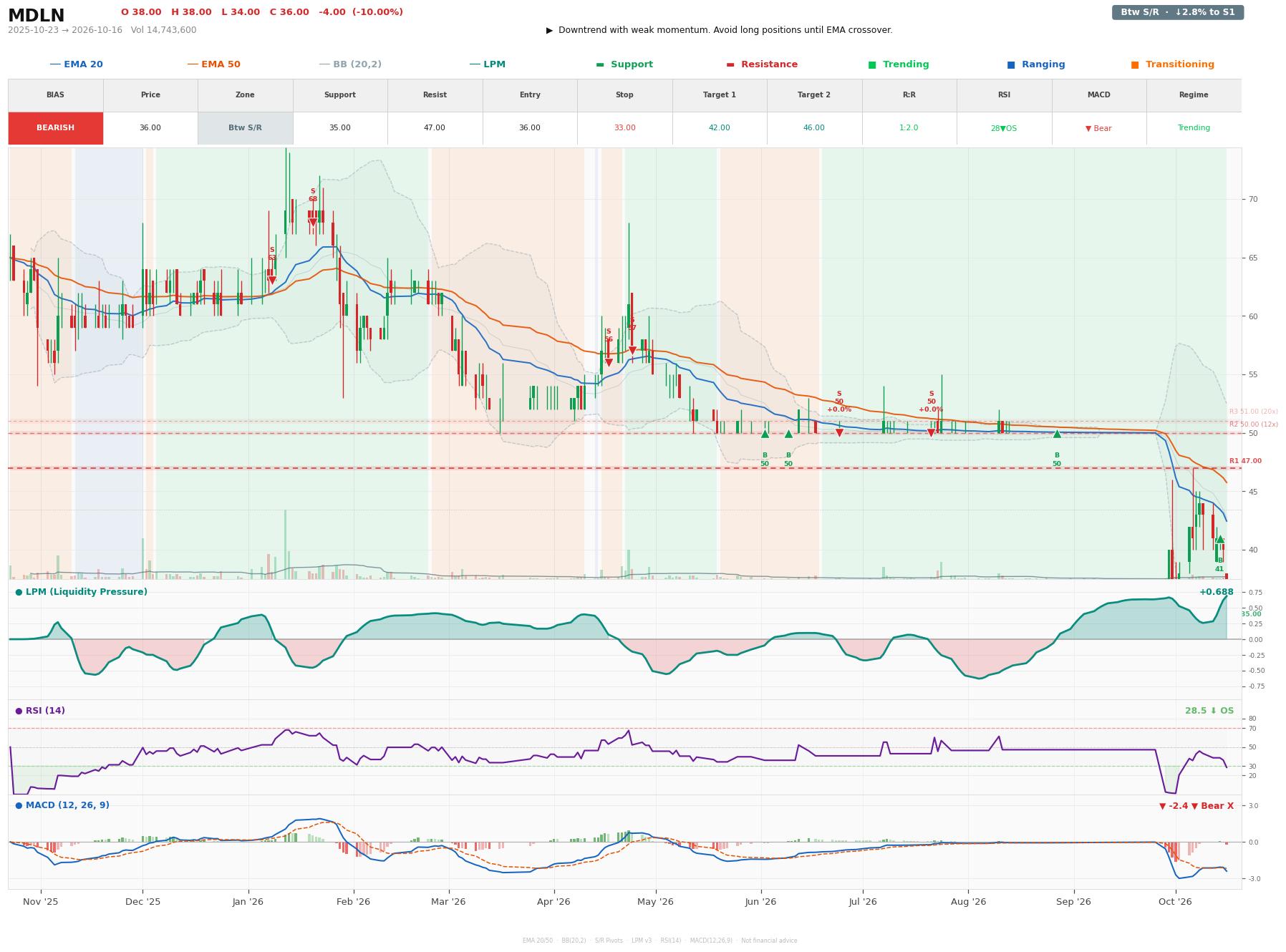Click the Trending regime legend entry

tap(899, 64)
